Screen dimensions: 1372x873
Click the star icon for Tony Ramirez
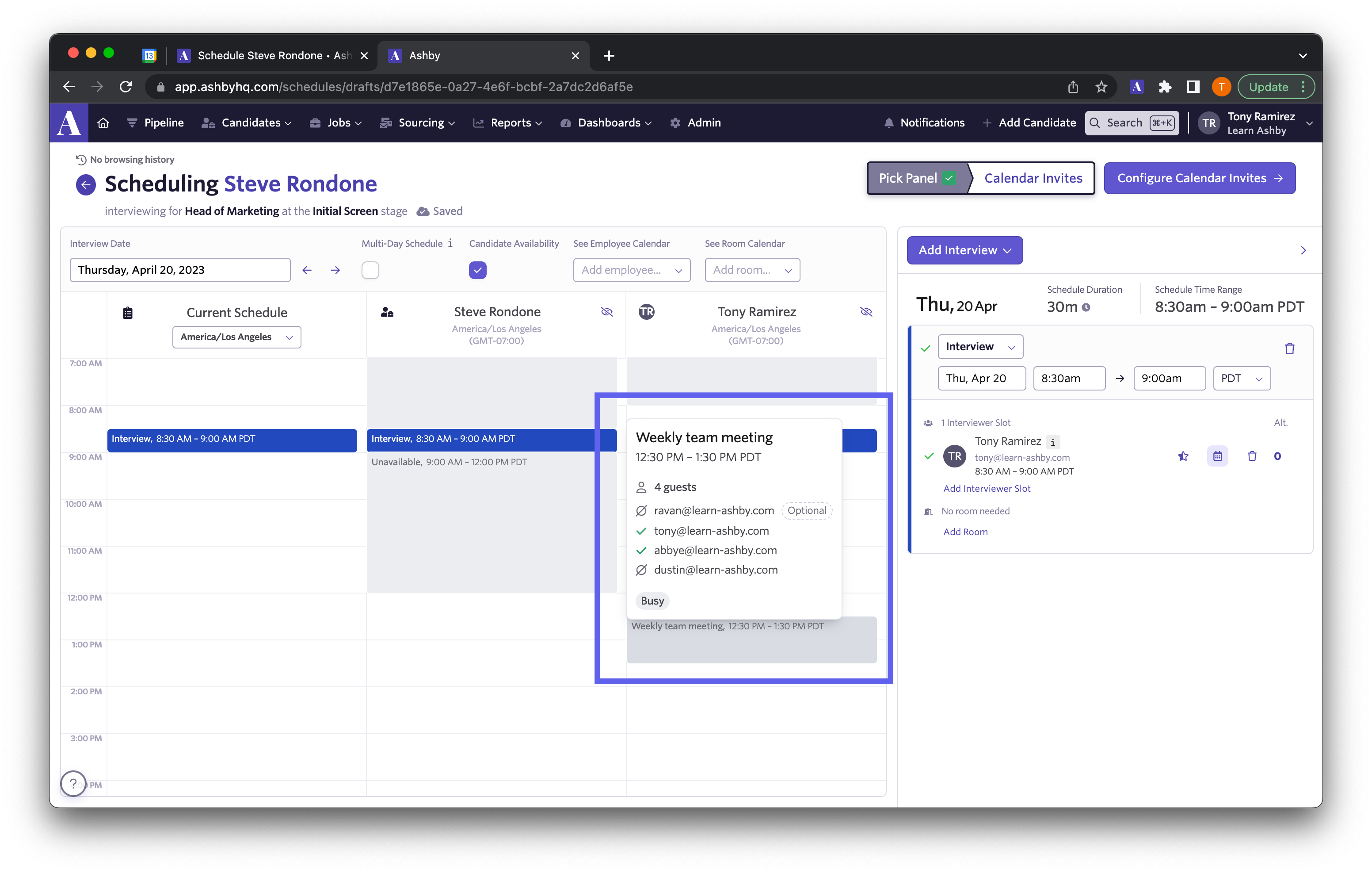click(x=1183, y=456)
